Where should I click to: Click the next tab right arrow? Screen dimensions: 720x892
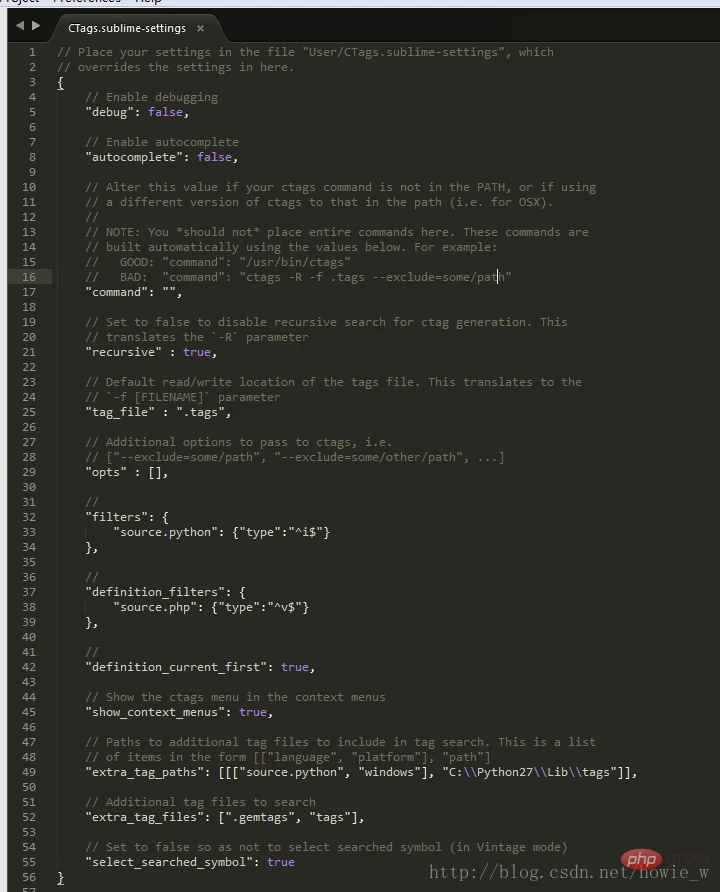tap(36, 26)
